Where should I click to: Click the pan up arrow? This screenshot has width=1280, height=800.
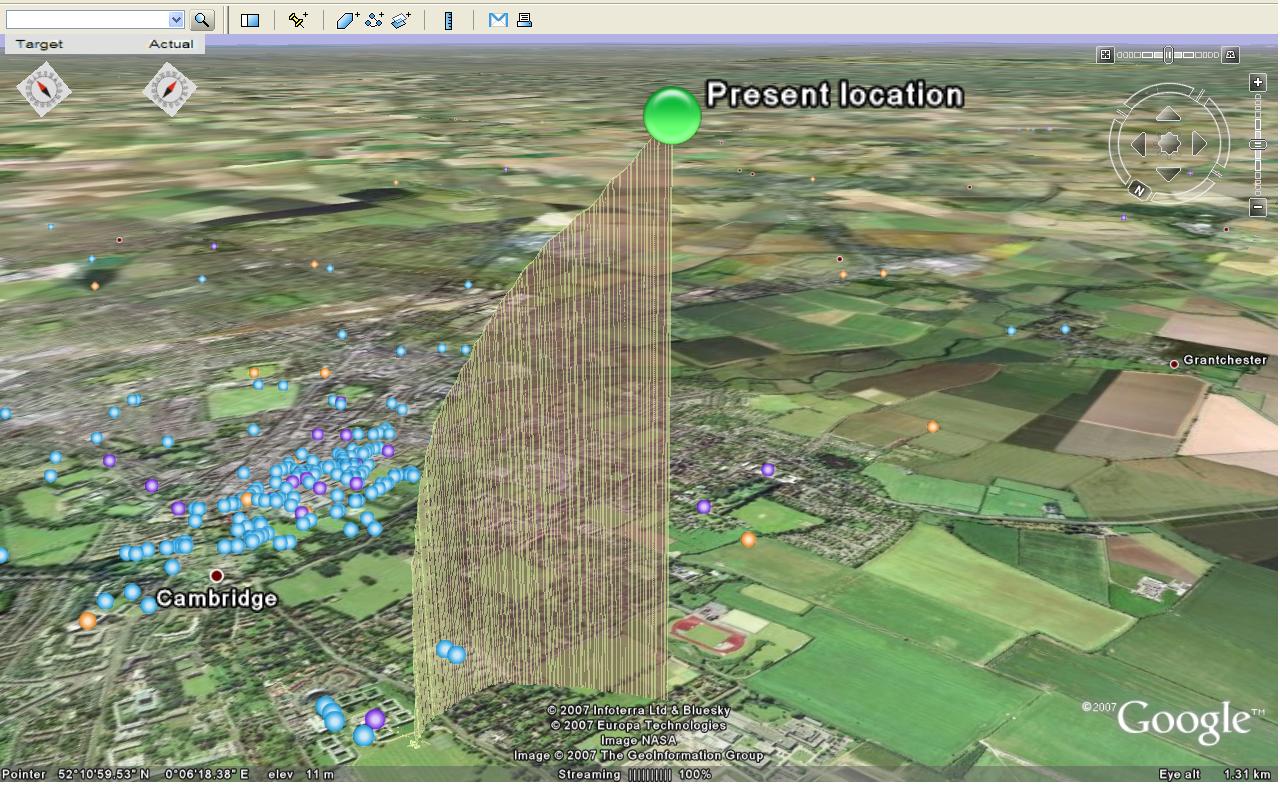[1169, 115]
